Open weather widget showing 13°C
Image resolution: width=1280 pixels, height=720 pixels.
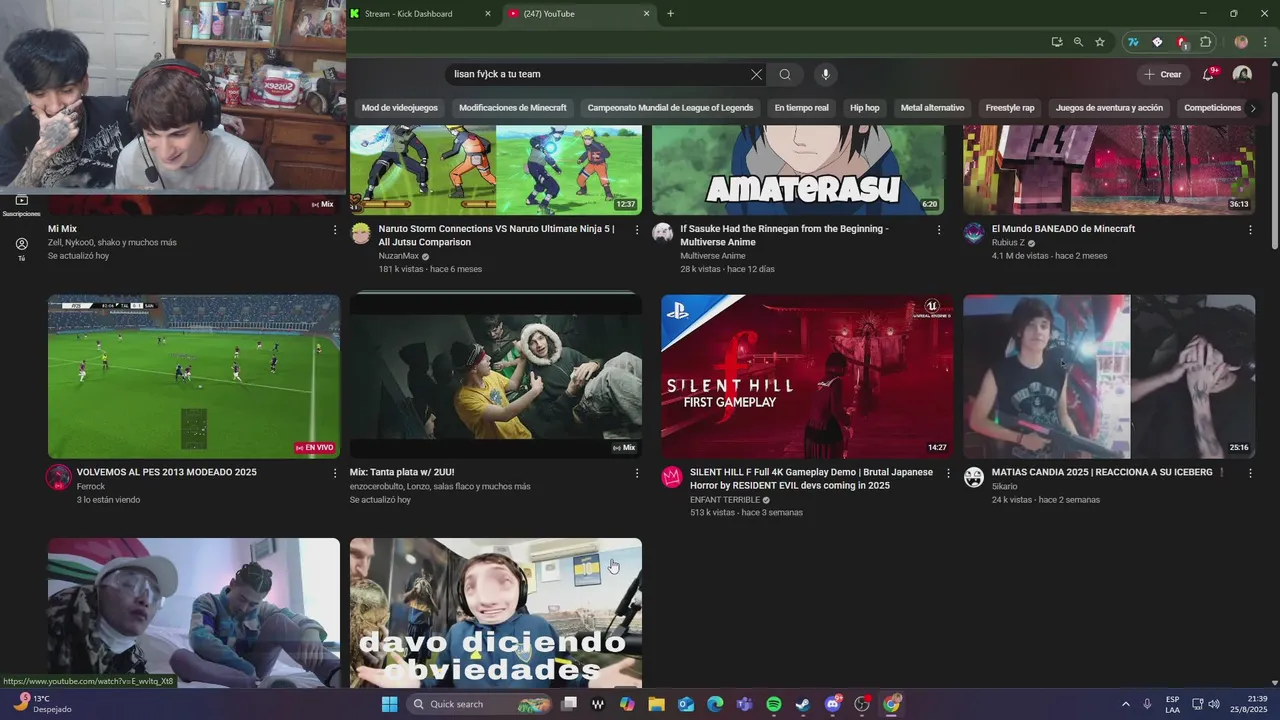tap(42, 704)
